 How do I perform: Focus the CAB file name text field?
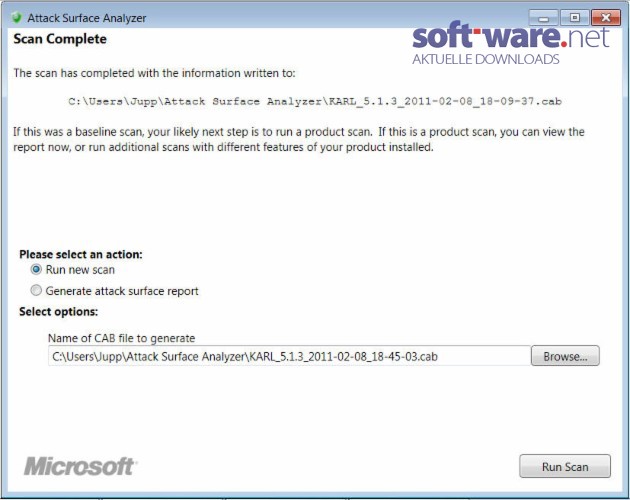[x=289, y=356]
